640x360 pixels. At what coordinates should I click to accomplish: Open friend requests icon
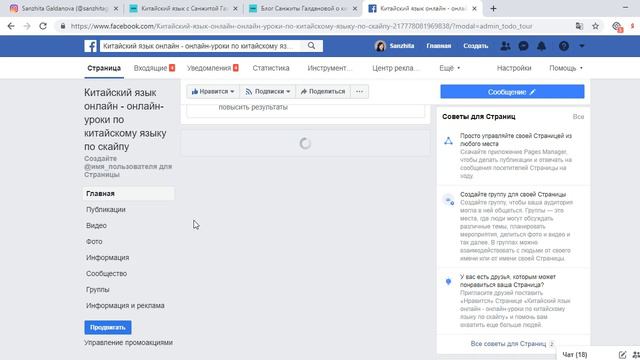[505, 46]
